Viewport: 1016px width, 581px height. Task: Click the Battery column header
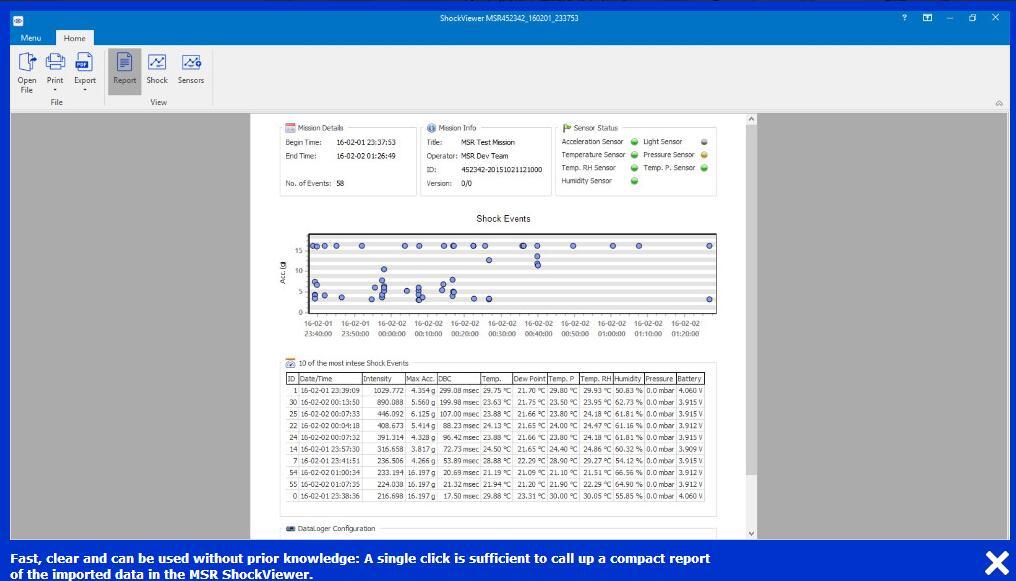click(689, 378)
